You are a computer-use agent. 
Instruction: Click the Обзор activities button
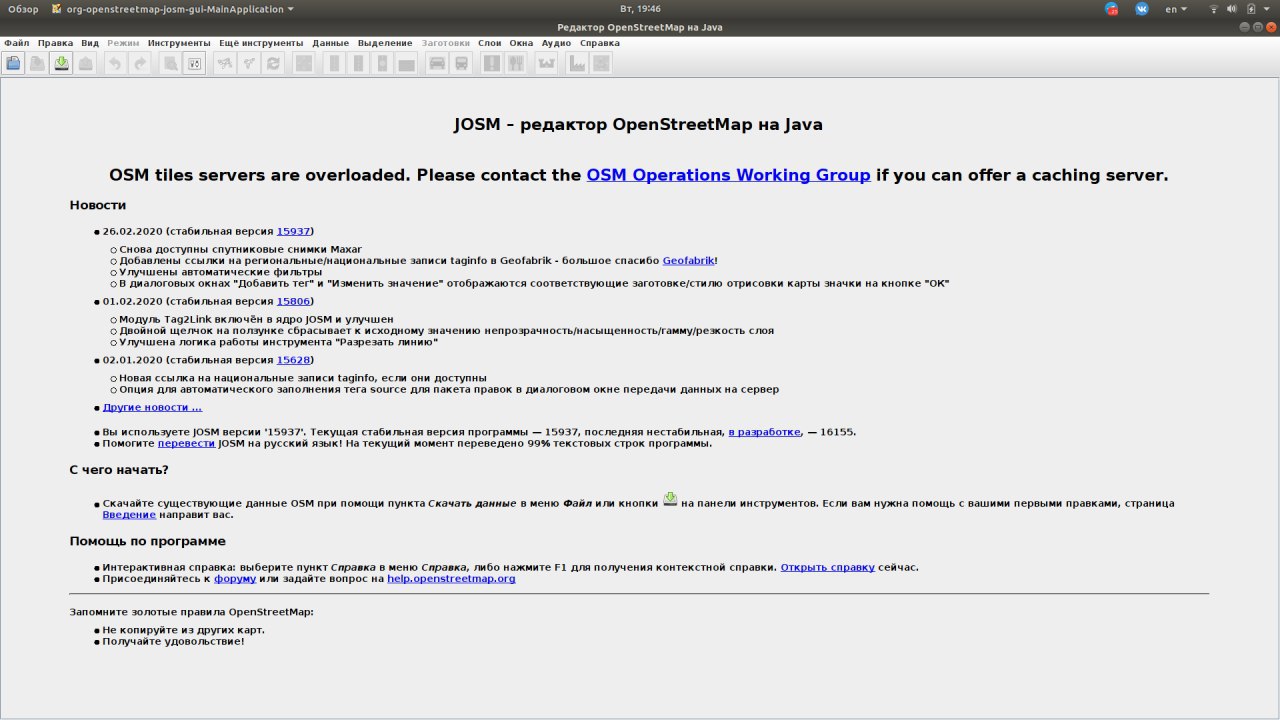point(23,9)
